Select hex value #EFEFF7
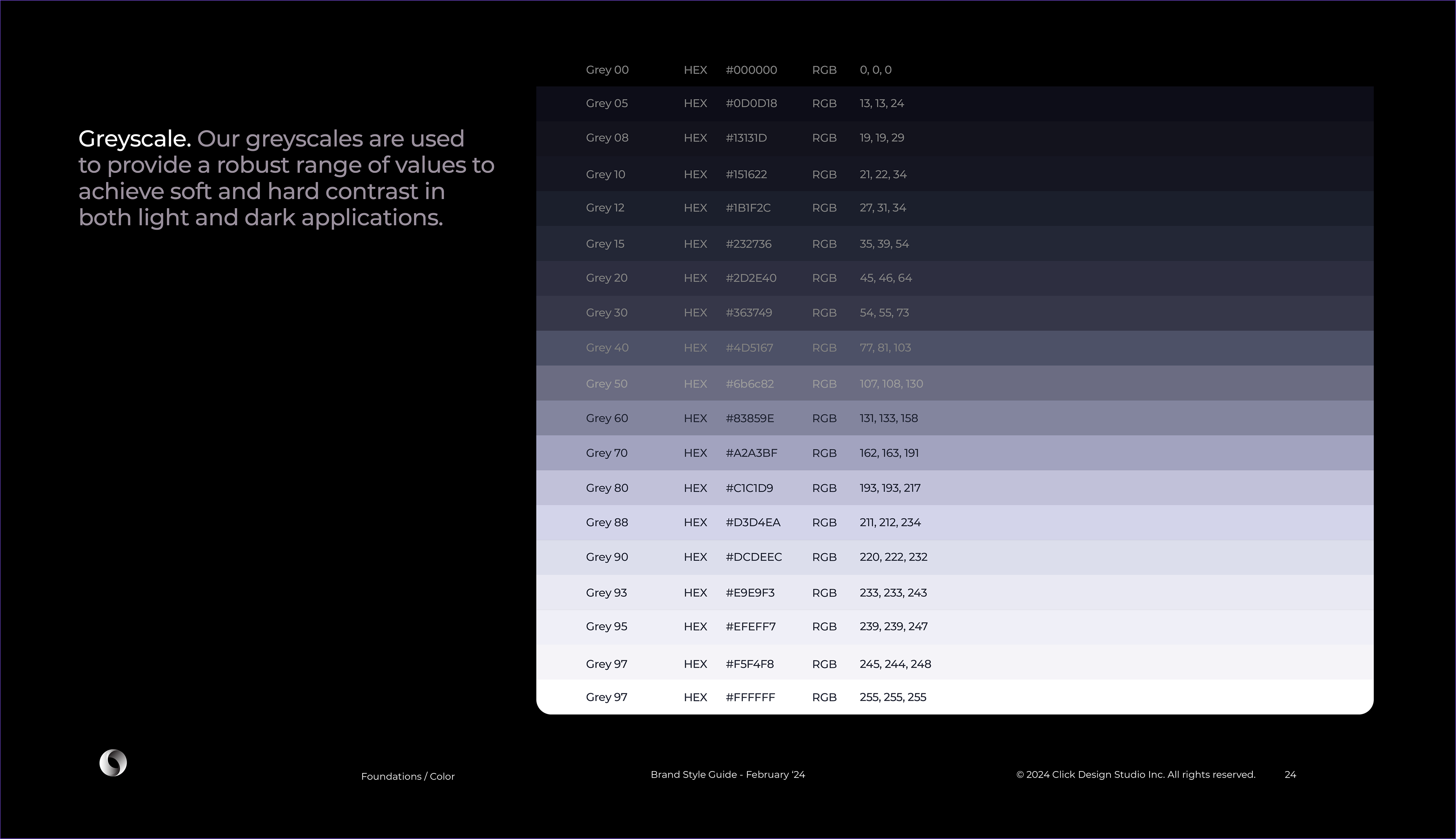 point(751,626)
